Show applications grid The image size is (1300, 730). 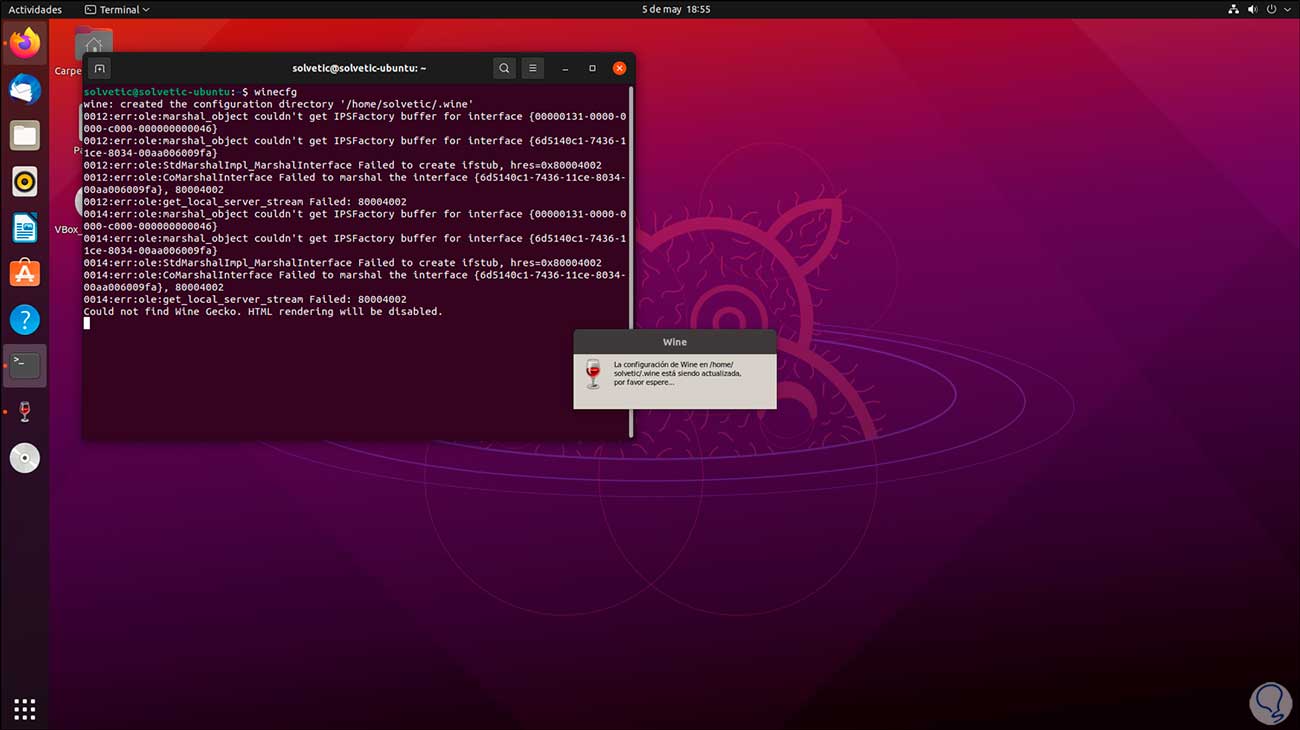coord(25,709)
